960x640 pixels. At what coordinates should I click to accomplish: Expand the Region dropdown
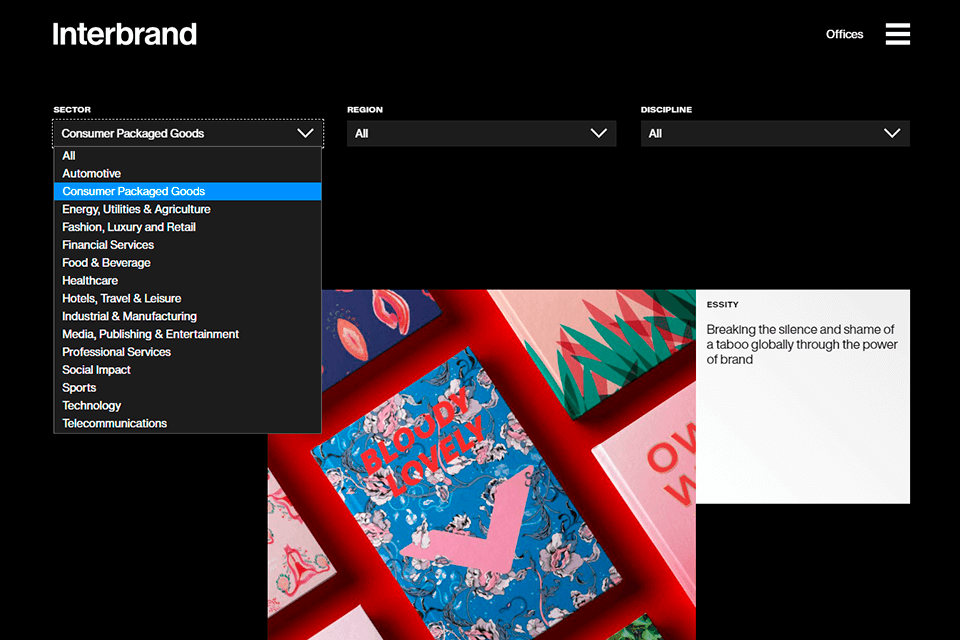481,134
